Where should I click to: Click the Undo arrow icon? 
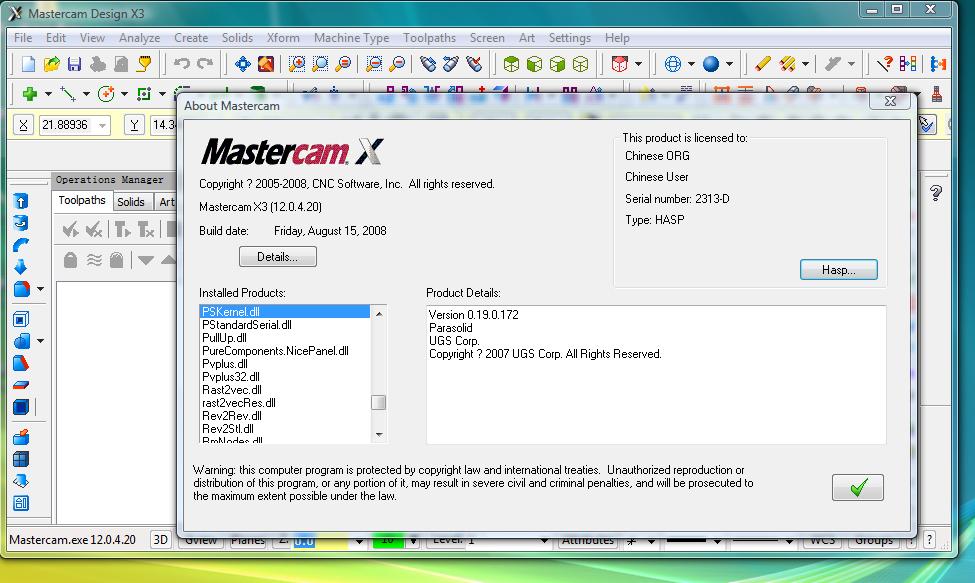182,63
